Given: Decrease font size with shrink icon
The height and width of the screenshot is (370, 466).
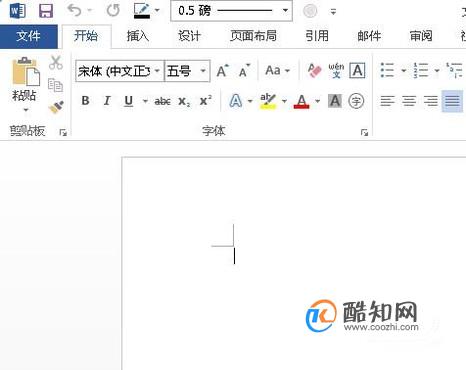Looking at the screenshot, I should pos(245,71).
